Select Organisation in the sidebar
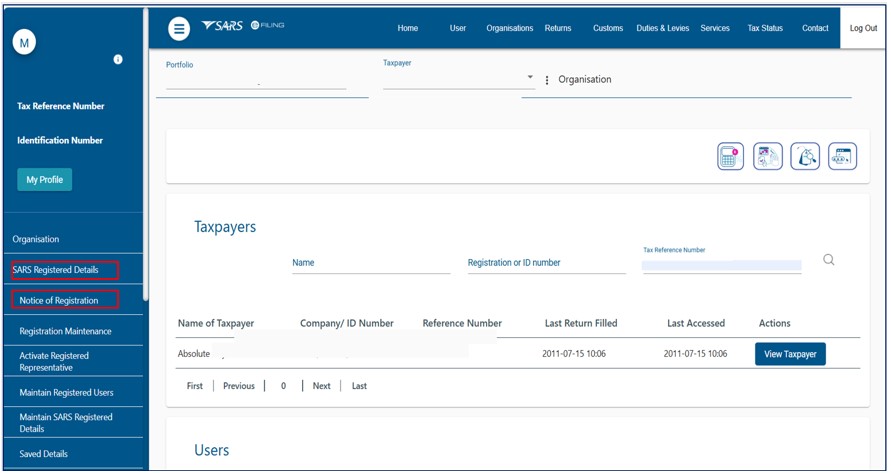The width and height of the screenshot is (891, 473). tap(36, 239)
